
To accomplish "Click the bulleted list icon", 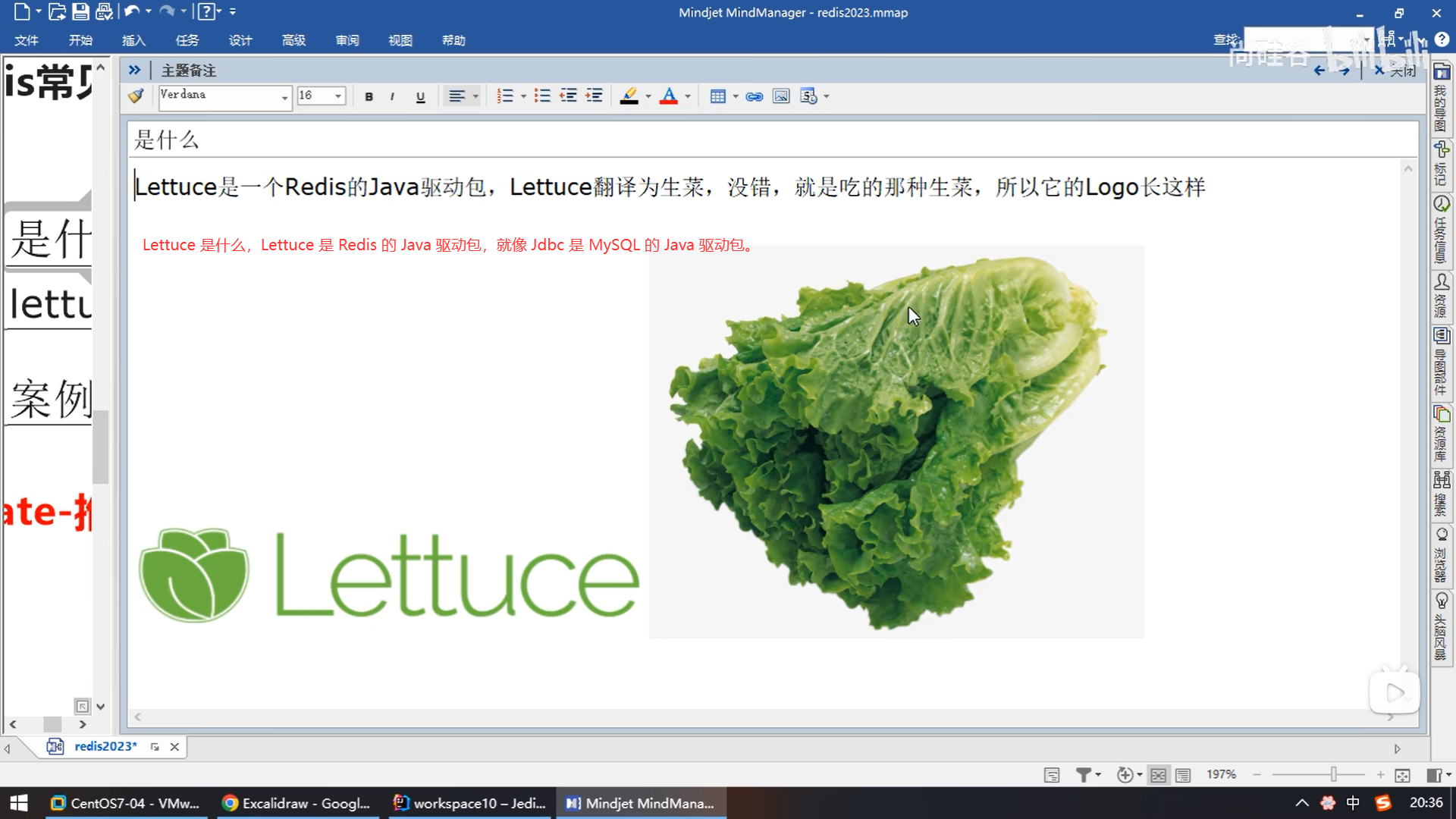I will point(542,96).
